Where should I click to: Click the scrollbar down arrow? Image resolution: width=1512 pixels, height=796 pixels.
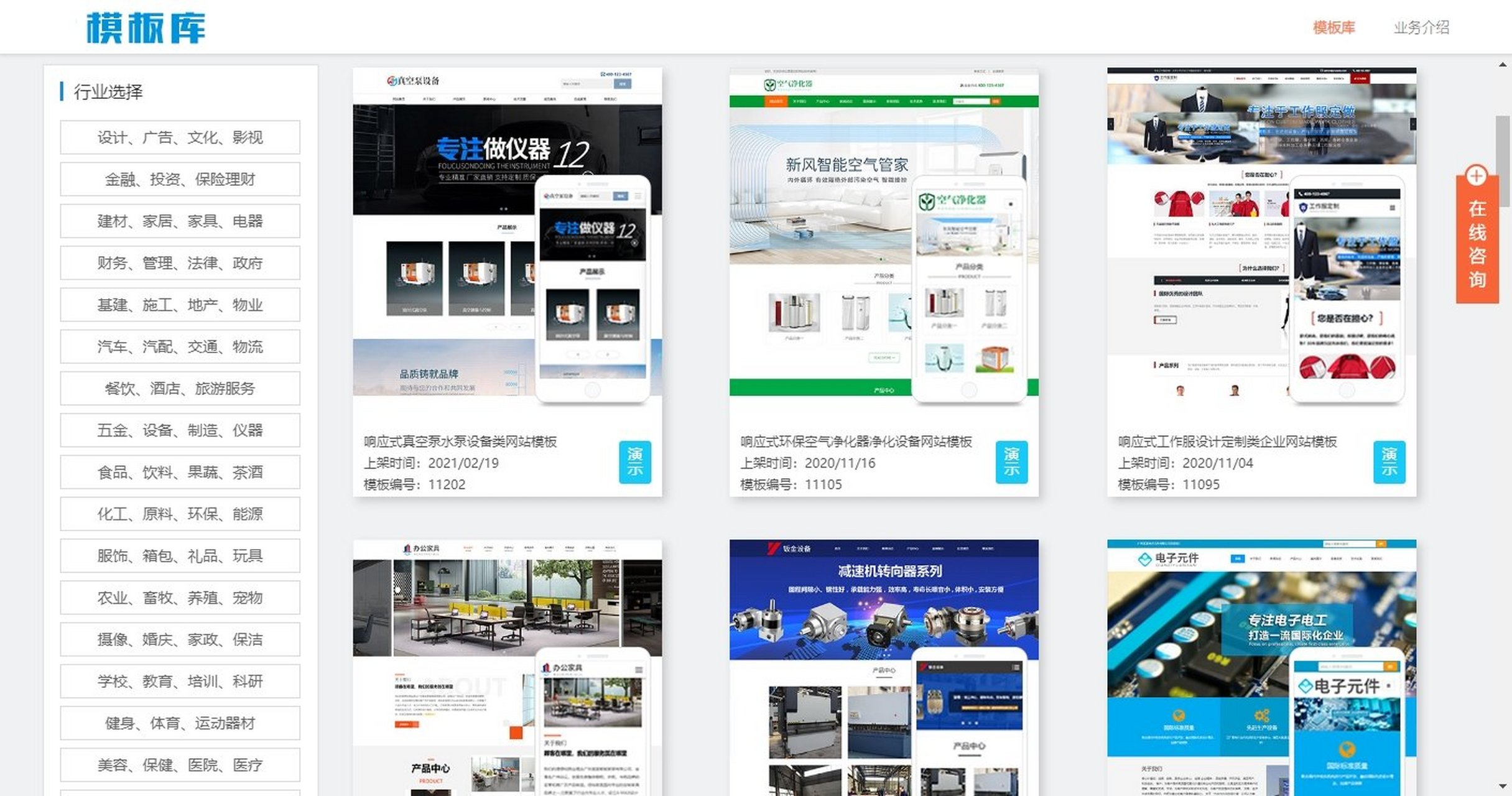pyautogui.click(x=1503, y=787)
